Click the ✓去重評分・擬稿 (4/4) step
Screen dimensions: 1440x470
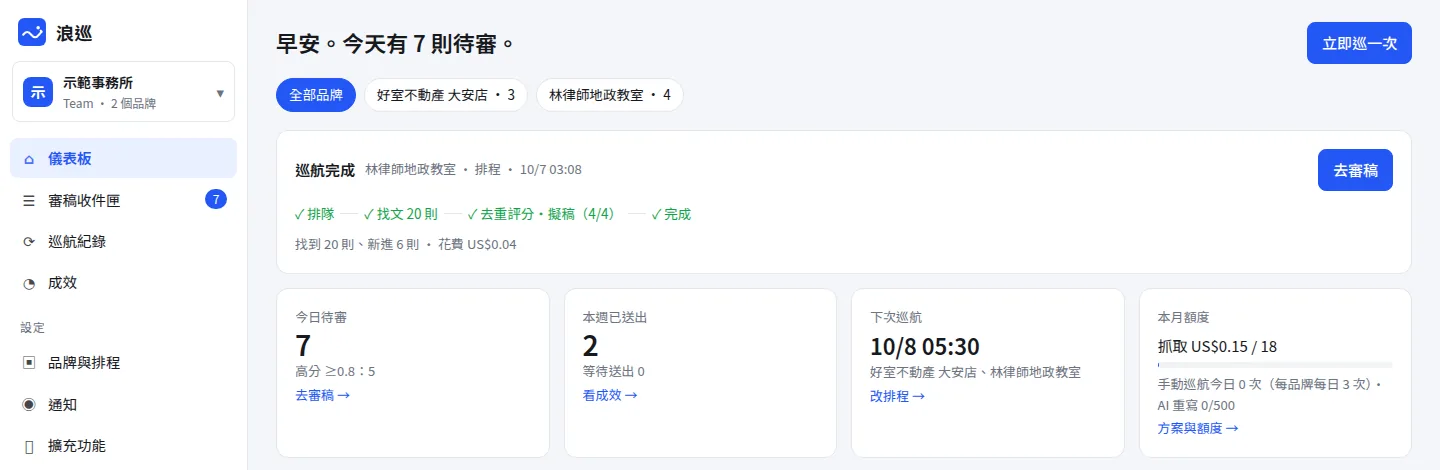(541, 214)
